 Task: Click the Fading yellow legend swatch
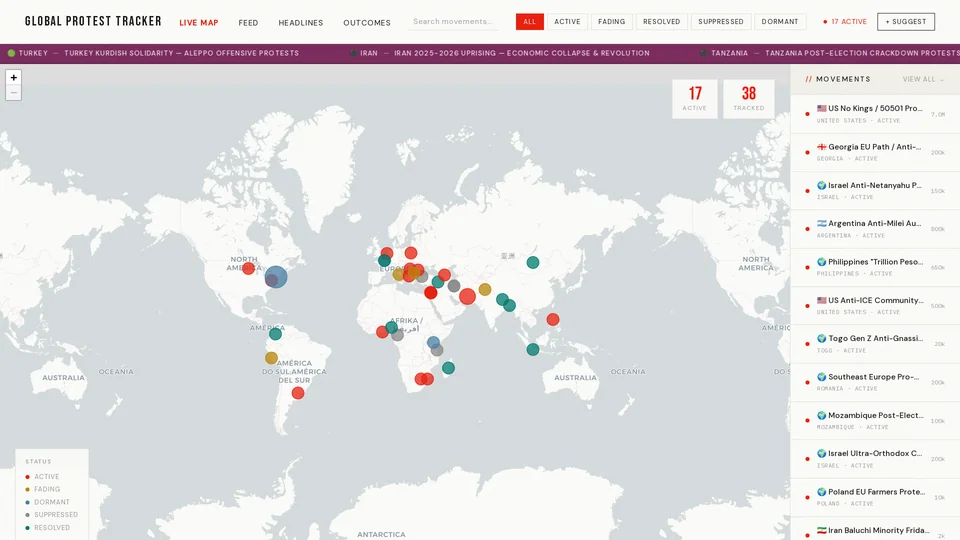(x=28, y=490)
